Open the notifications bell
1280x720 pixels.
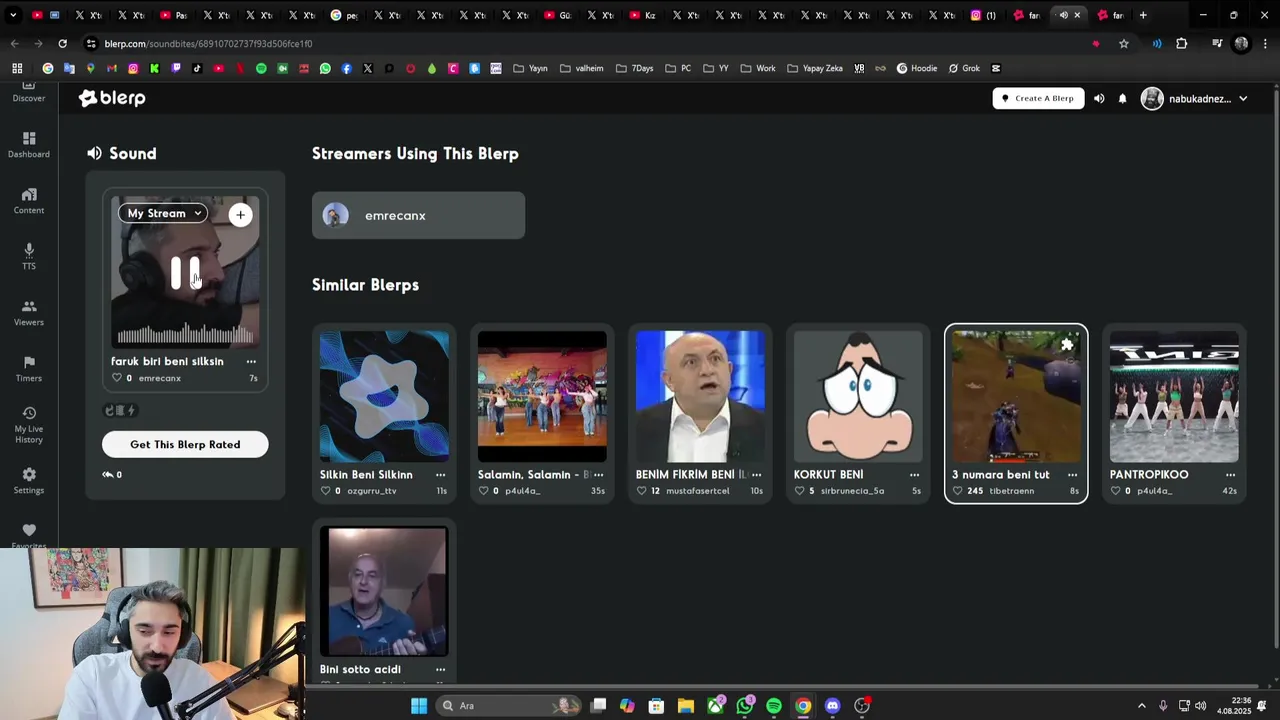(1122, 98)
